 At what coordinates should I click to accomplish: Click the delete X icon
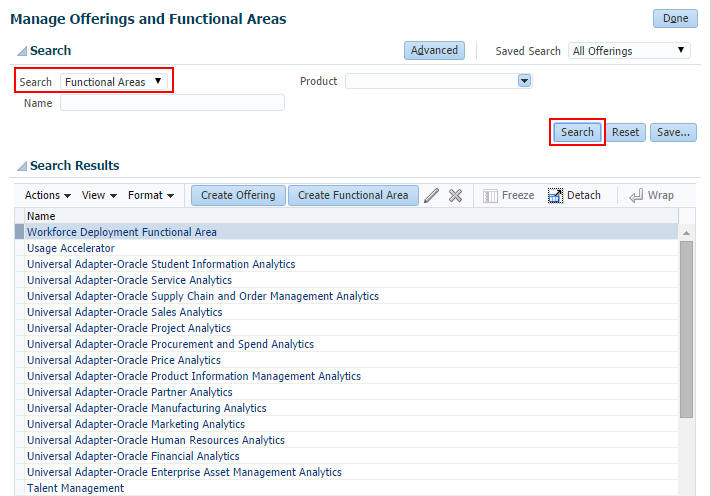[x=455, y=196]
